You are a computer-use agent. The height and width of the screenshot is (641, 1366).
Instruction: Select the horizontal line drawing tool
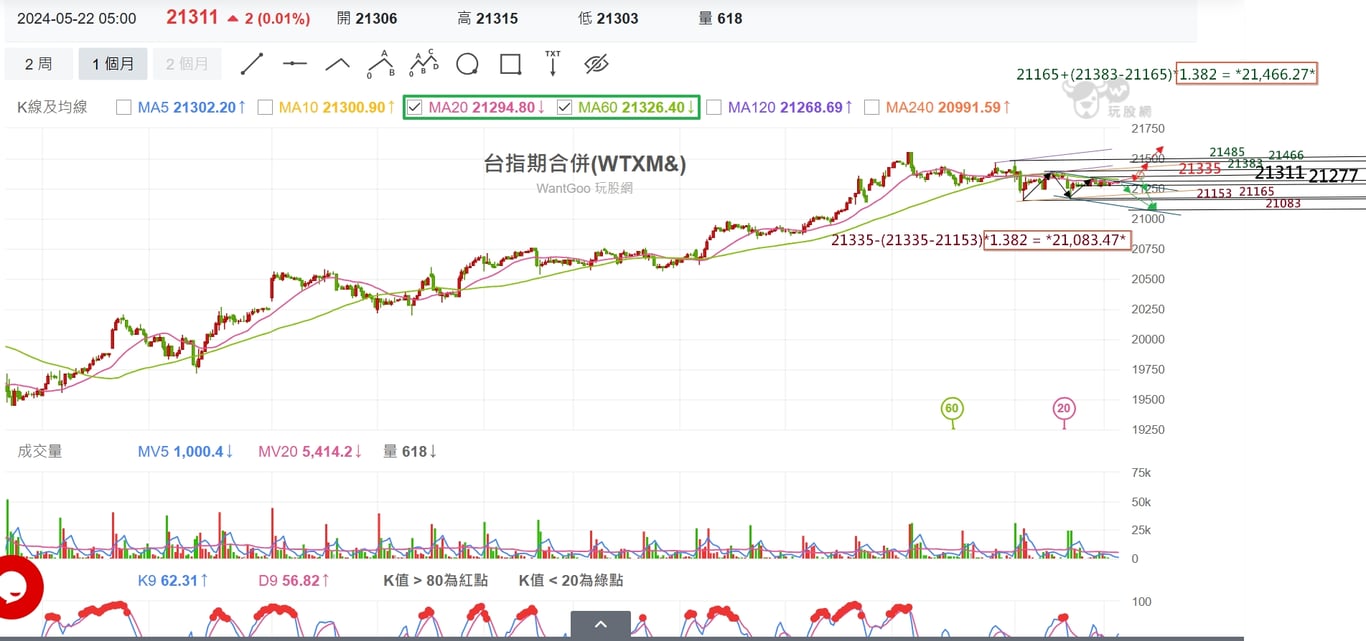coord(295,64)
